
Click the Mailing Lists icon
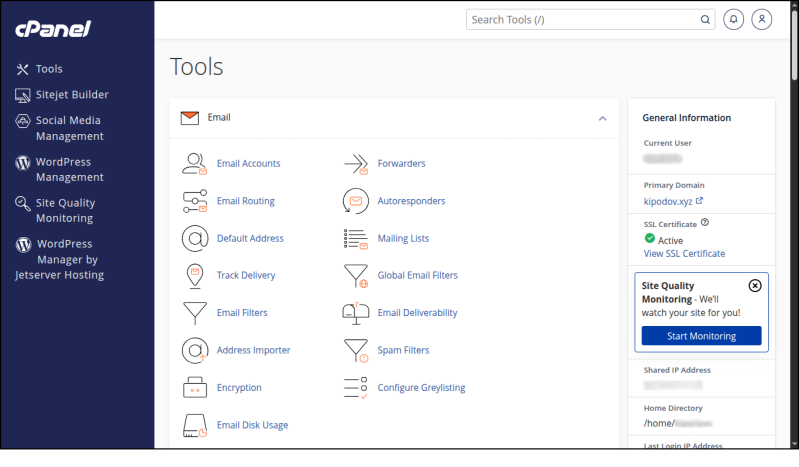356,239
